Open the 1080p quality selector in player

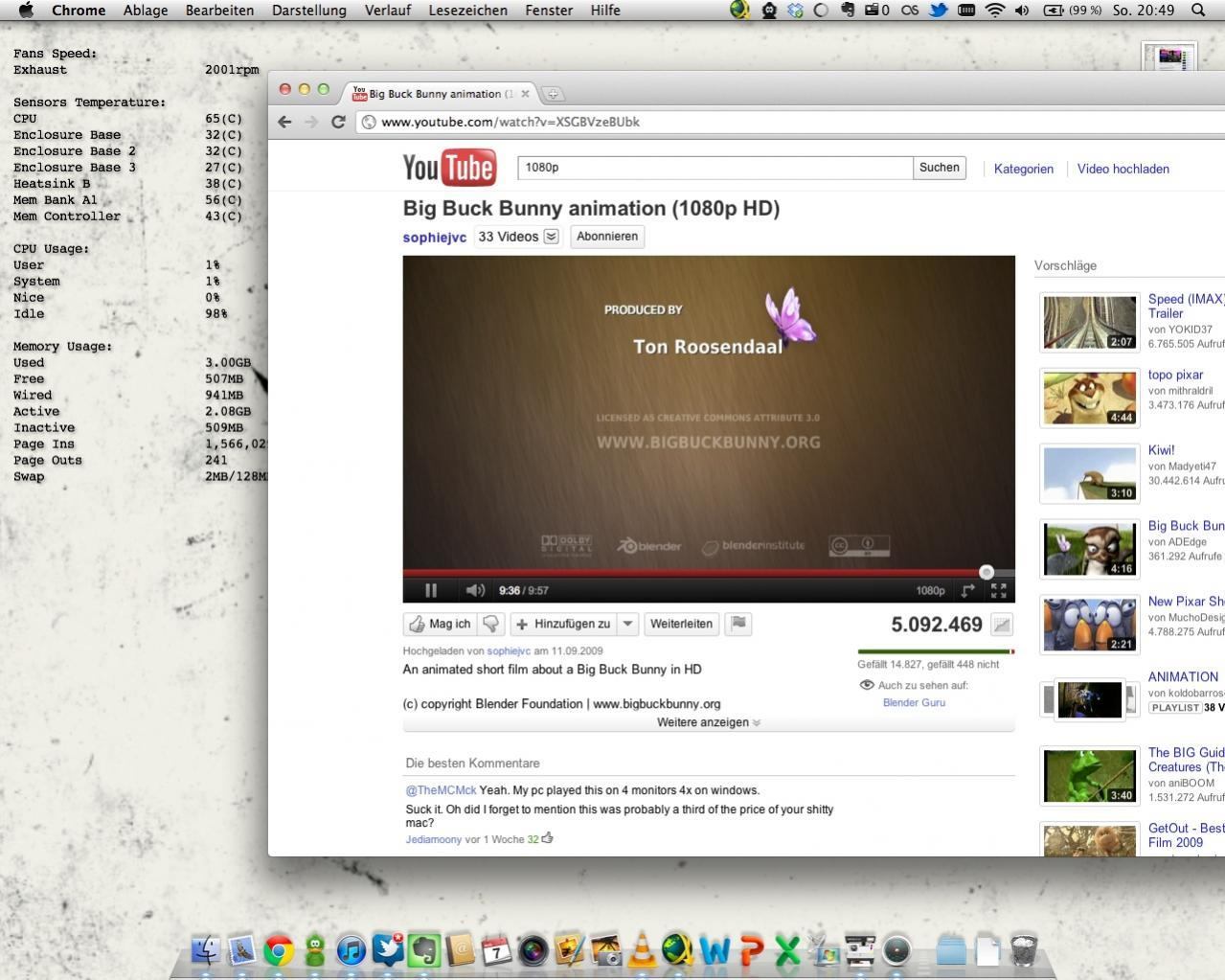tap(930, 591)
